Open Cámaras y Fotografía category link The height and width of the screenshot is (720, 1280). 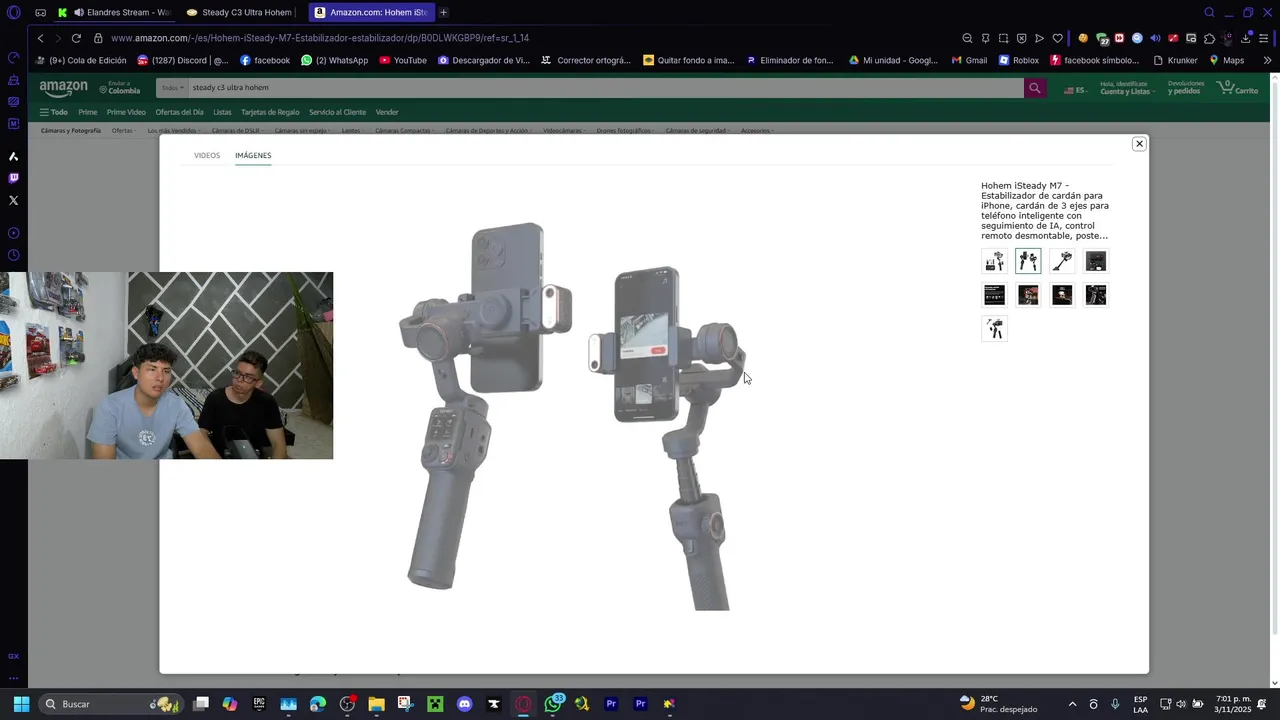71,131
